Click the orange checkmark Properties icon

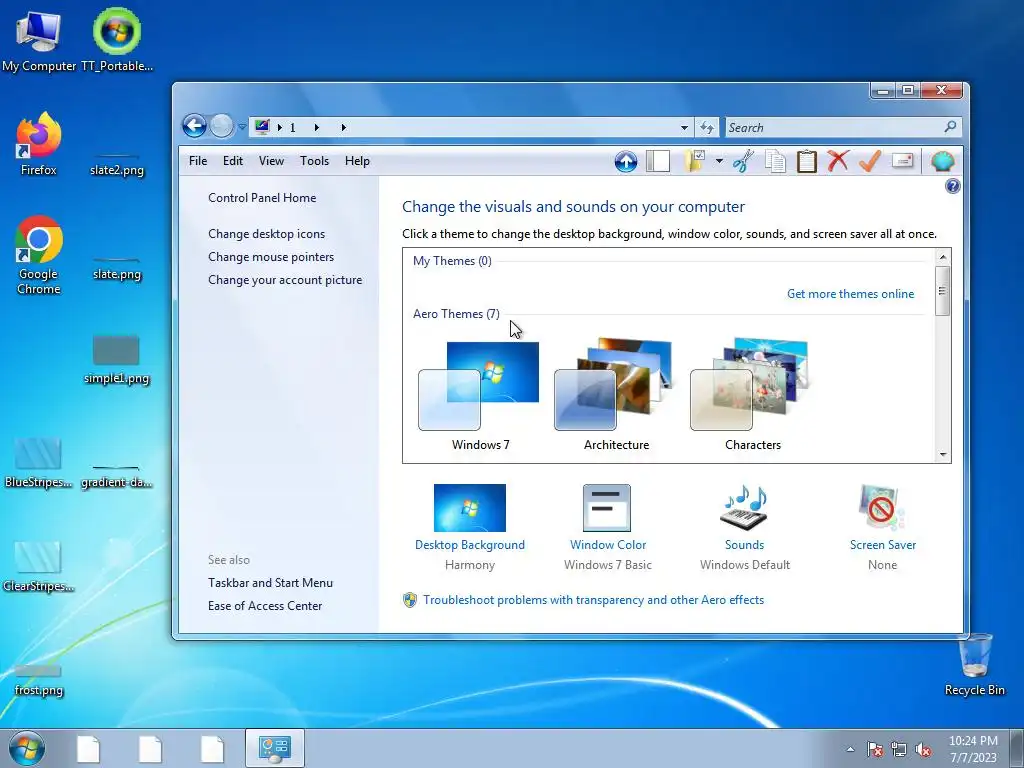870,161
